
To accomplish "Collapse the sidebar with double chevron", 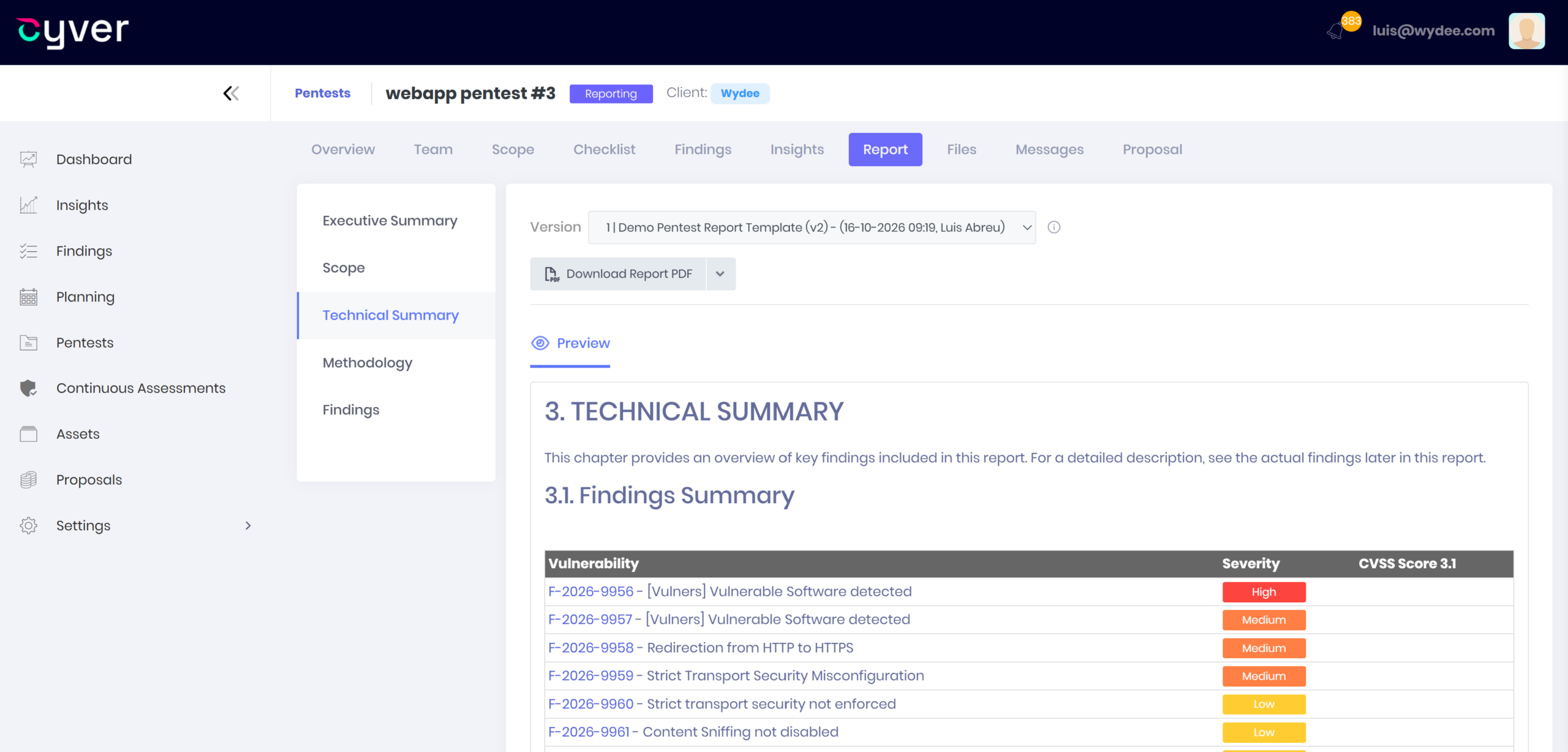I will 231,93.
